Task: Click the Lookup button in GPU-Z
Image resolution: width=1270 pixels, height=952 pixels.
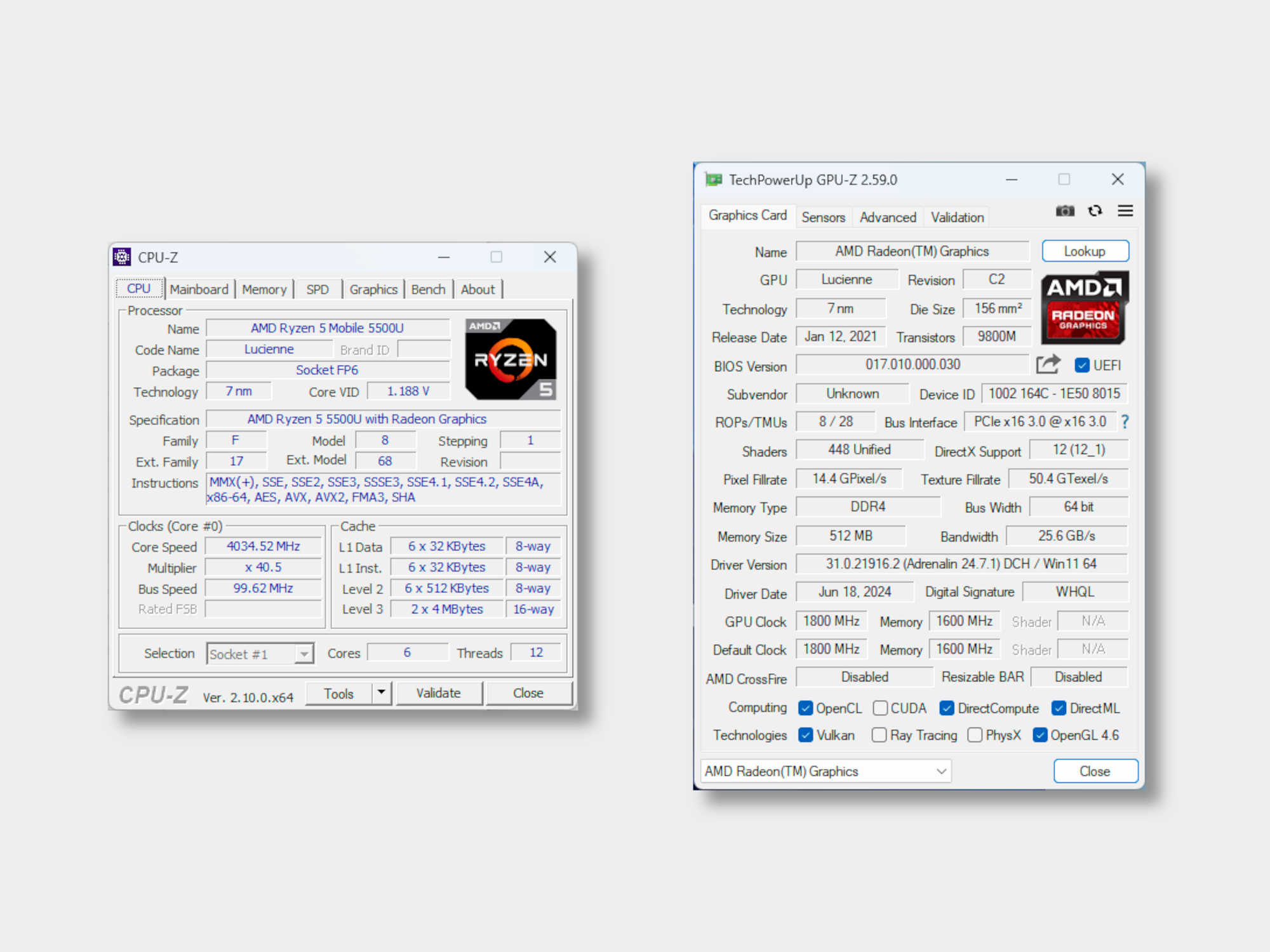Action: point(1085,251)
